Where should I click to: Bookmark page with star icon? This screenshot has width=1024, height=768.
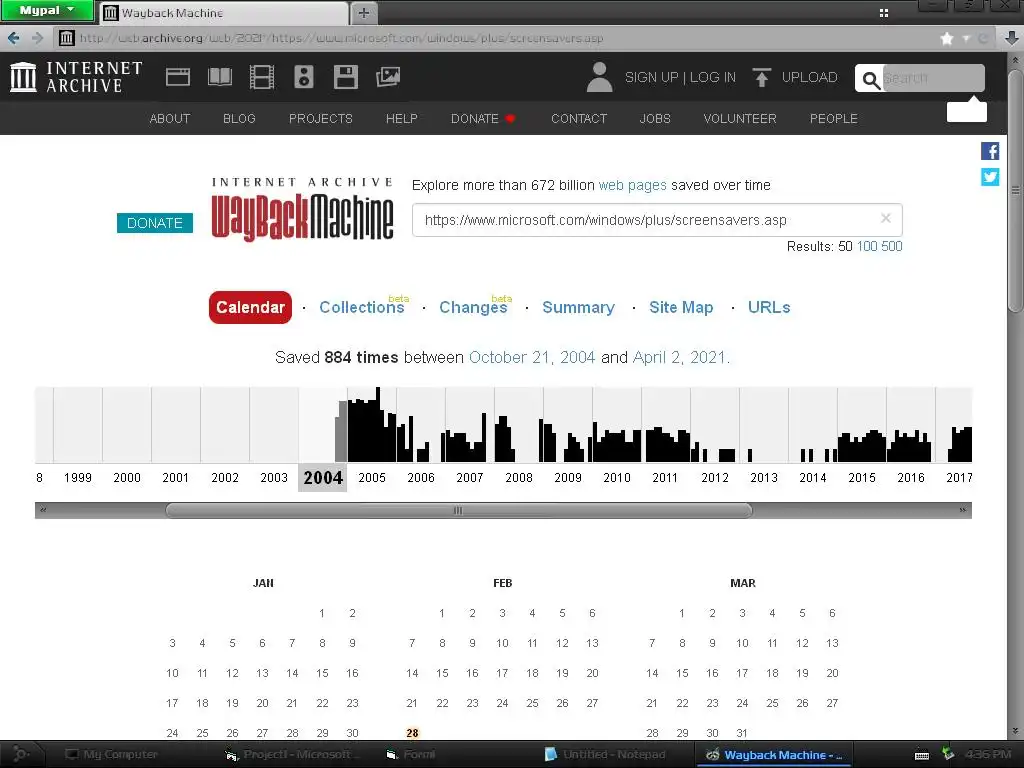pos(947,39)
